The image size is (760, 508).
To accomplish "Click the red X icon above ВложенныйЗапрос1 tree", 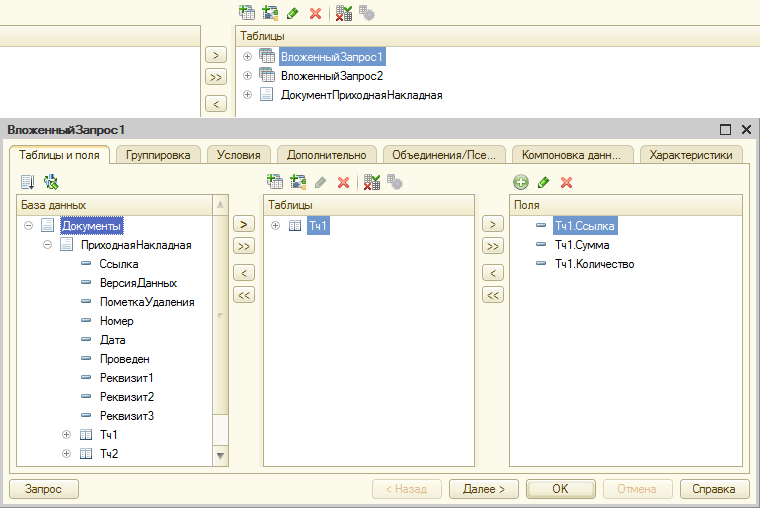I will 315,13.
